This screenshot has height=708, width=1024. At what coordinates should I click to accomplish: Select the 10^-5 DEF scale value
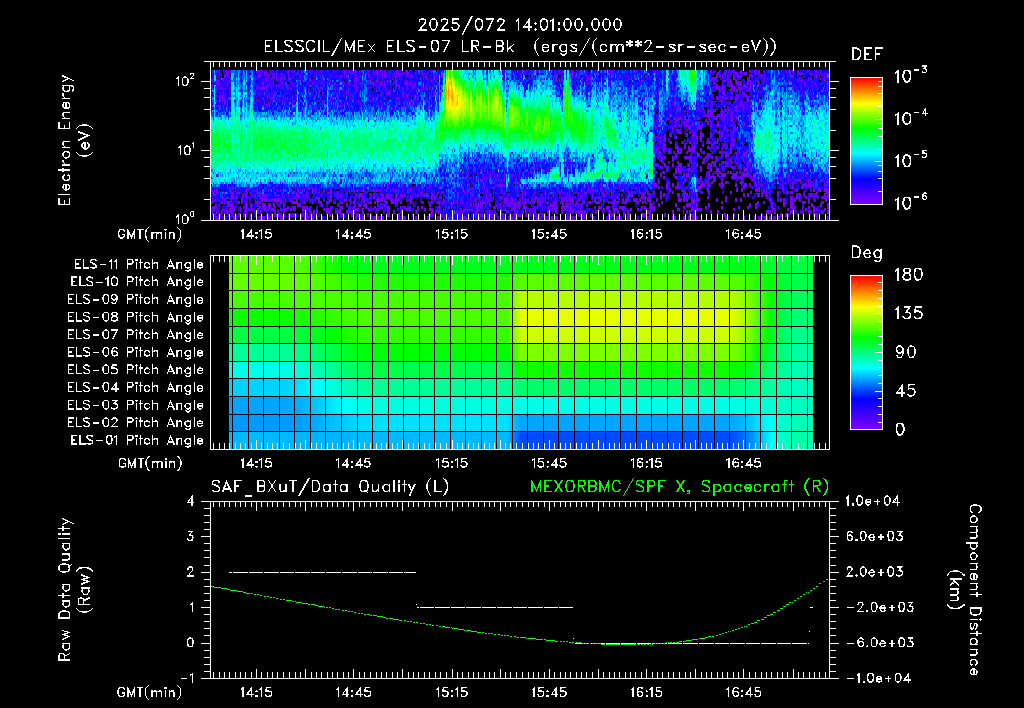(910, 159)
